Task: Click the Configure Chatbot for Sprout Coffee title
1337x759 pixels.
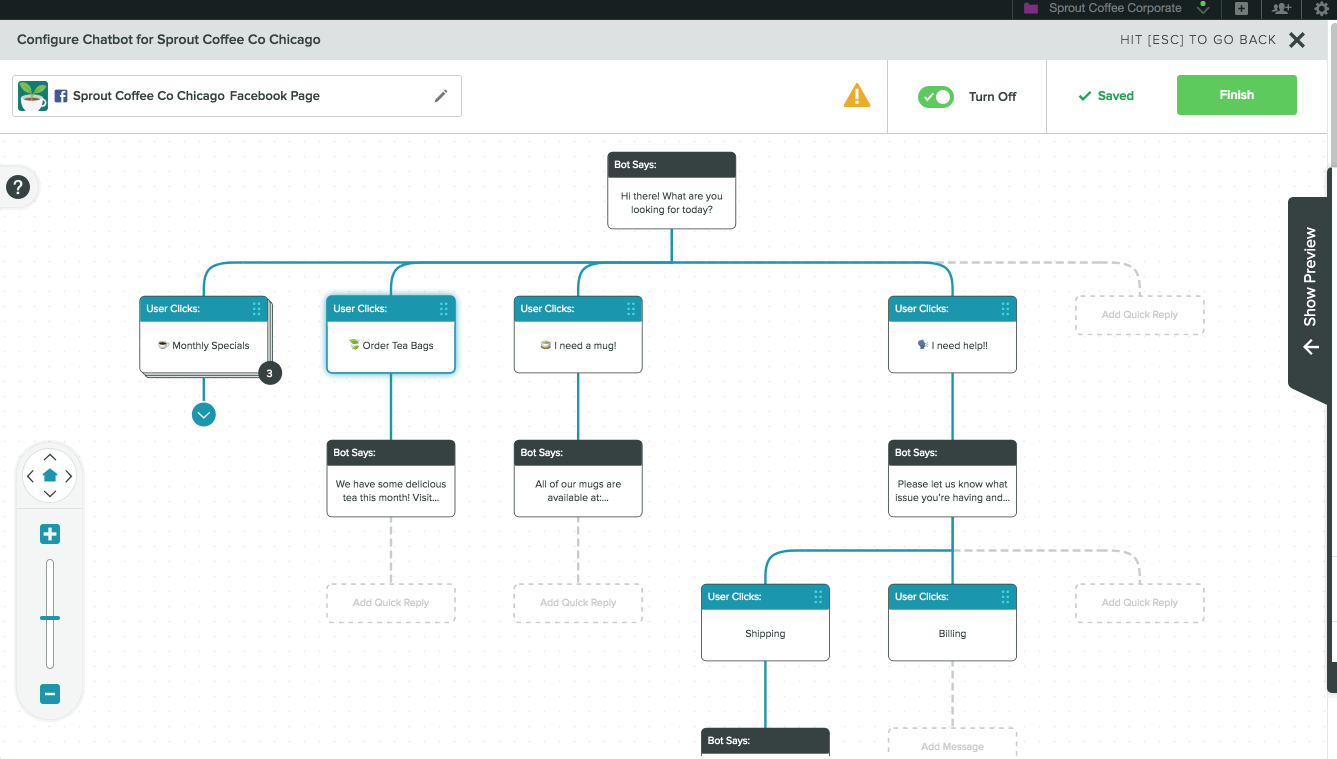Action: pos(169,40)
